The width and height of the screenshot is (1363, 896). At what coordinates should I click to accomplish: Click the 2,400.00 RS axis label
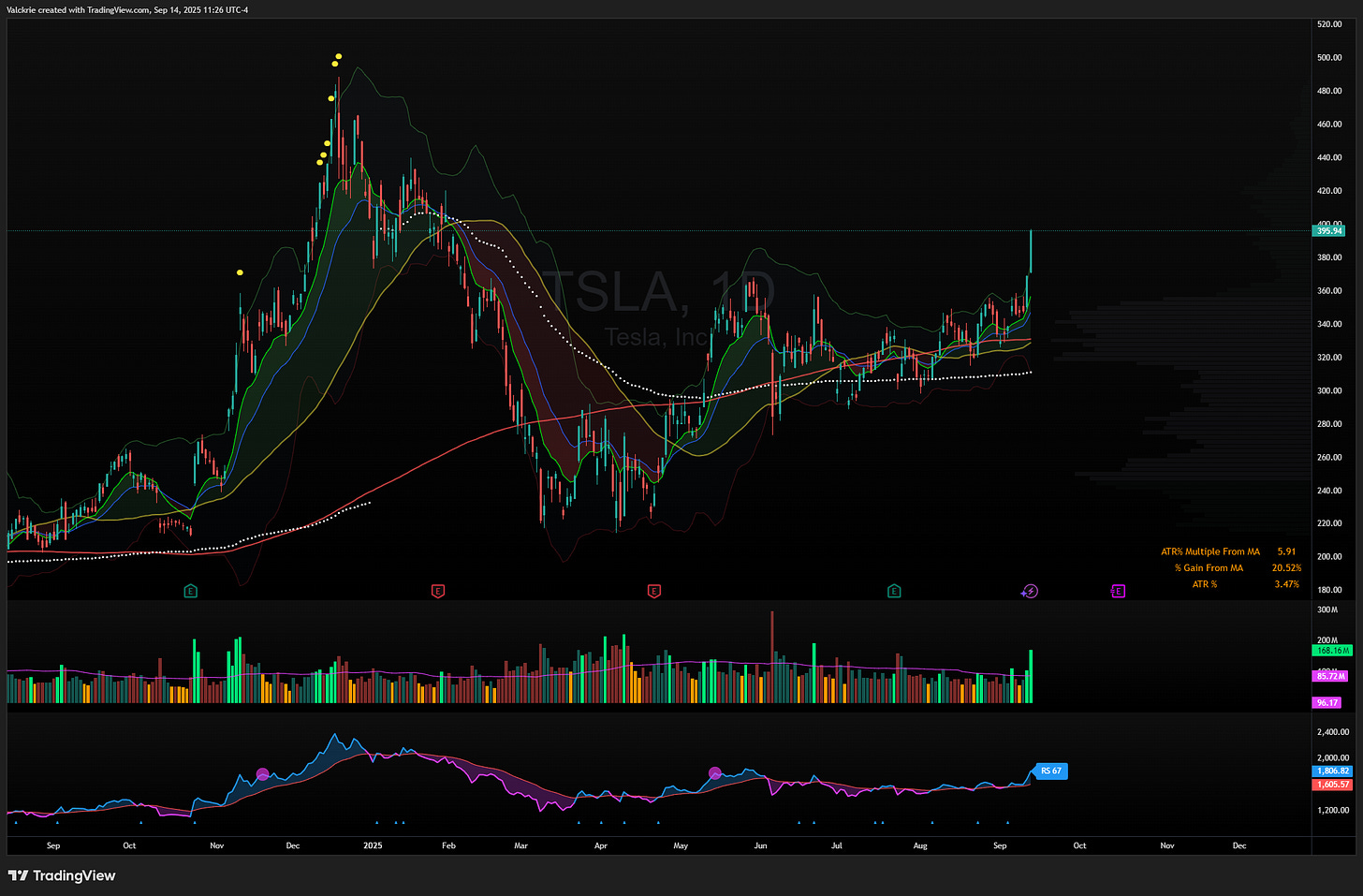[x=1333, y=732]
